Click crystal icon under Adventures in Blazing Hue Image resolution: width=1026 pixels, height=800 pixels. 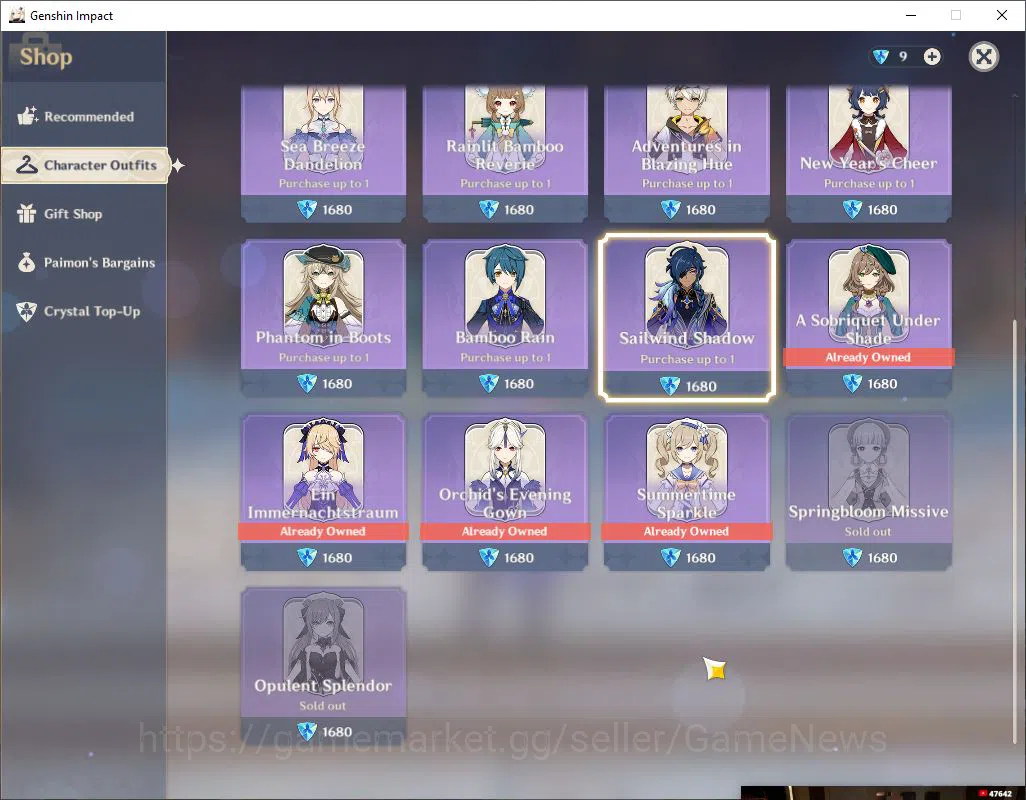tap(671, 209)
